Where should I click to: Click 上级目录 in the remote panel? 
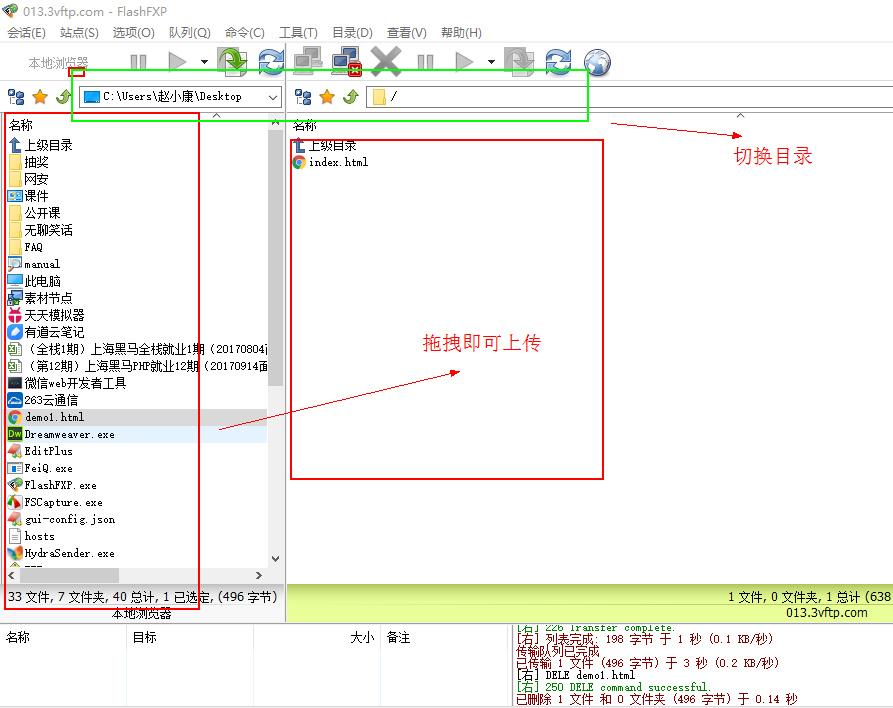click(332, 145)
